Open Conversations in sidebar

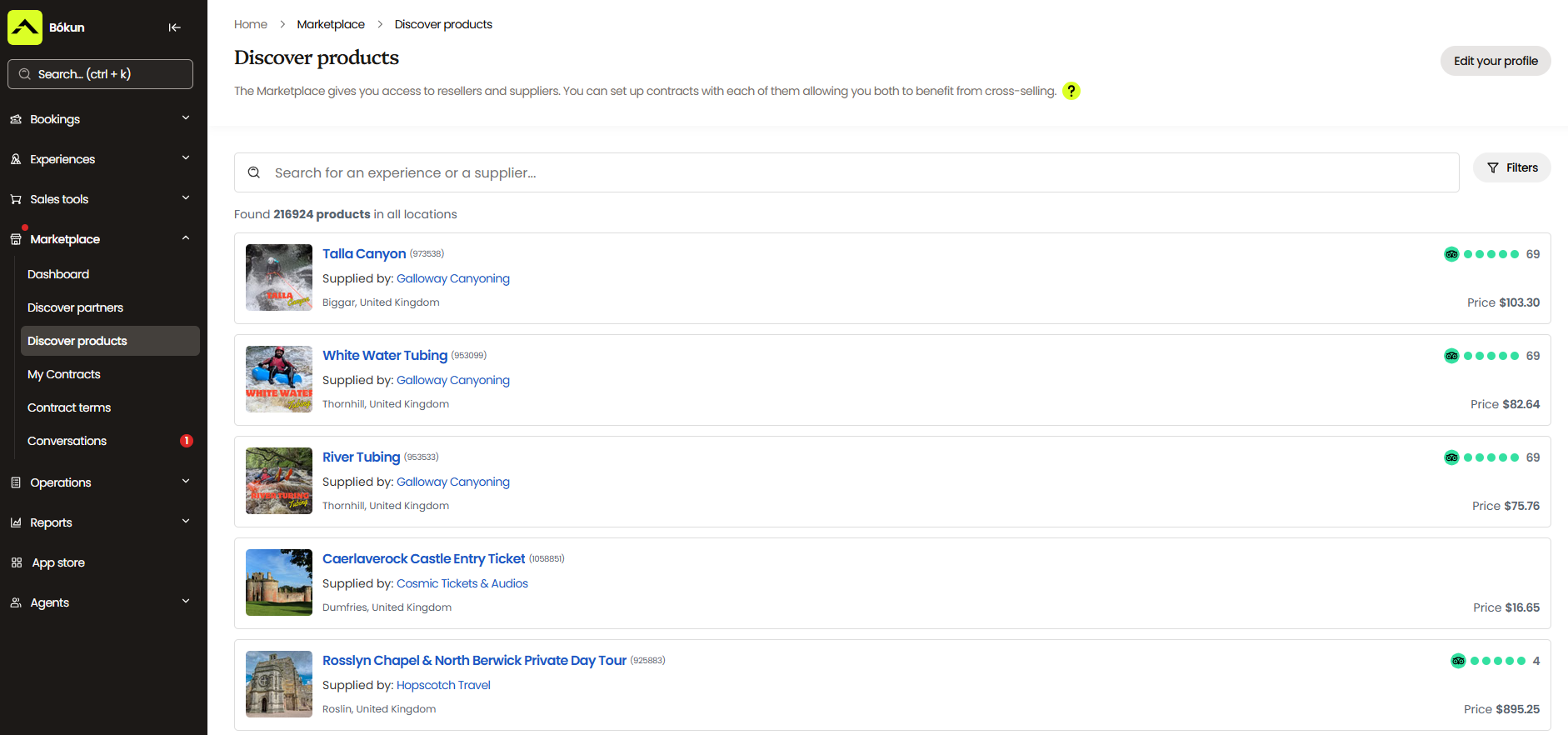point(67,441)
